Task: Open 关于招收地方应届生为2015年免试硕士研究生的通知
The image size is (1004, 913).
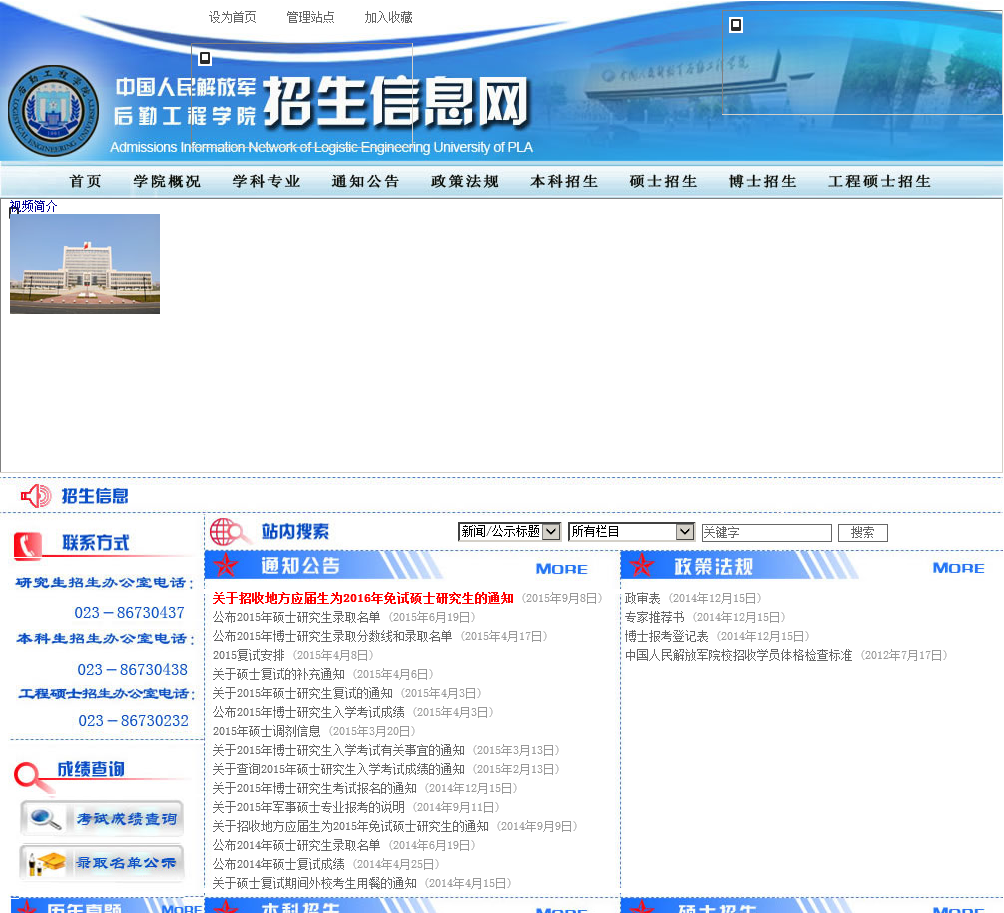Action: (350, 826)
